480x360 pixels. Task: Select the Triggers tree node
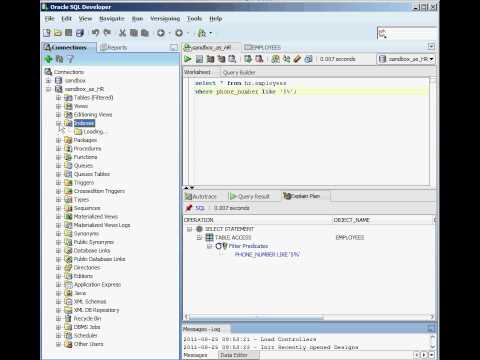[x=84, y=183]
